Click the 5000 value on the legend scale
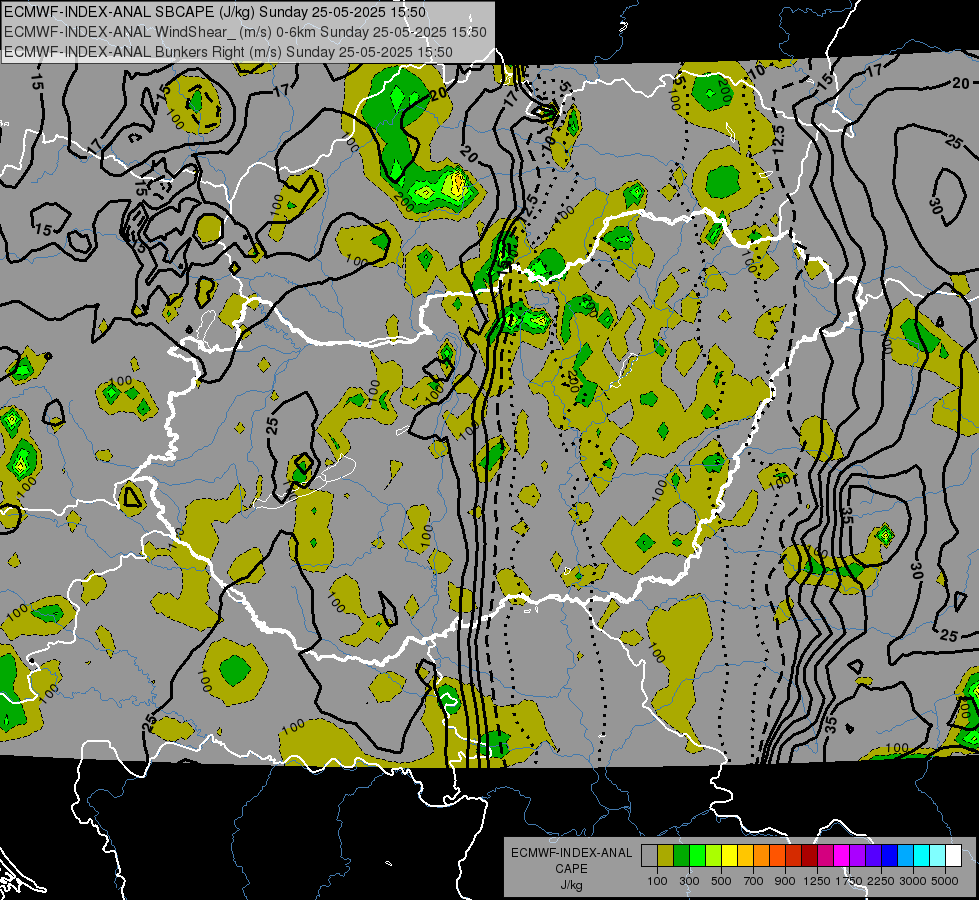979x900 pixels. (x=945, y=881)
